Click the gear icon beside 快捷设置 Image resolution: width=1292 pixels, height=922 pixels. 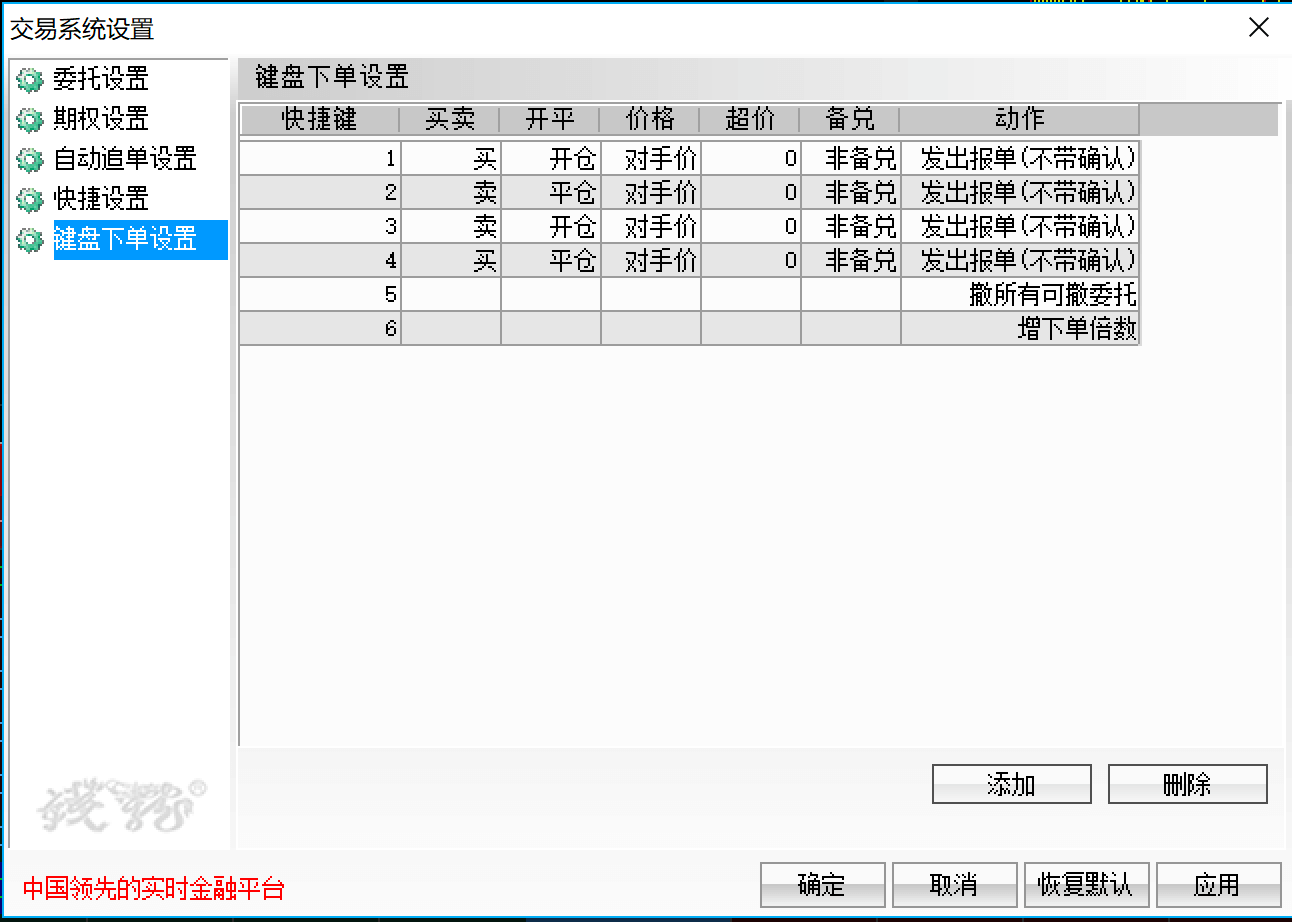coord(31,200)
